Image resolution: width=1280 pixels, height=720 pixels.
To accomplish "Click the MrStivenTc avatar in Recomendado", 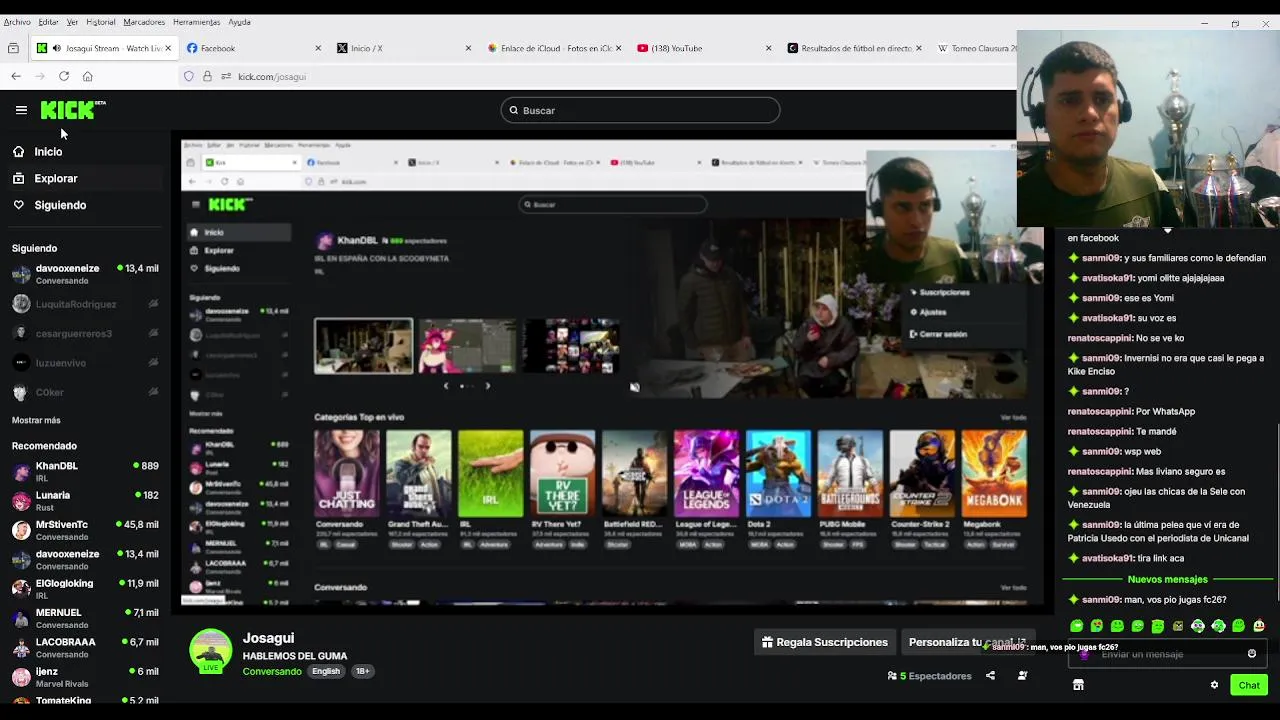I will [x=21, y=530].
